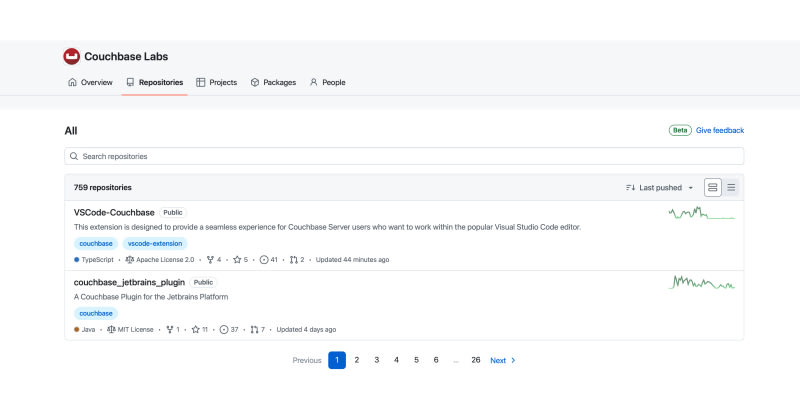This screenshot has height=406, width=800.
Task: Click the Give feedback link
Action: point(720,130)
